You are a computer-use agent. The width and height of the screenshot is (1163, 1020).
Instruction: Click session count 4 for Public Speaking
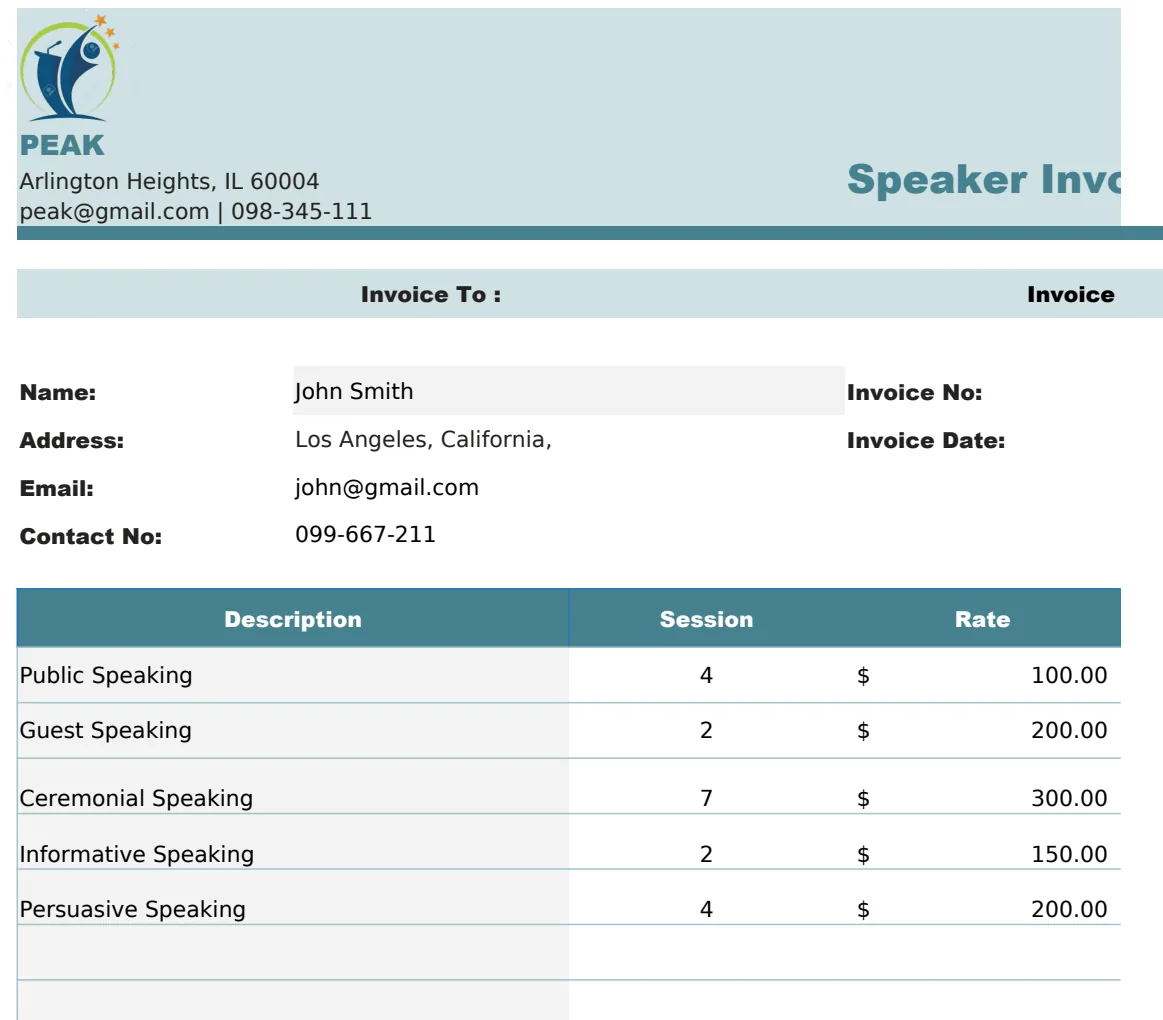pos(706,675)
